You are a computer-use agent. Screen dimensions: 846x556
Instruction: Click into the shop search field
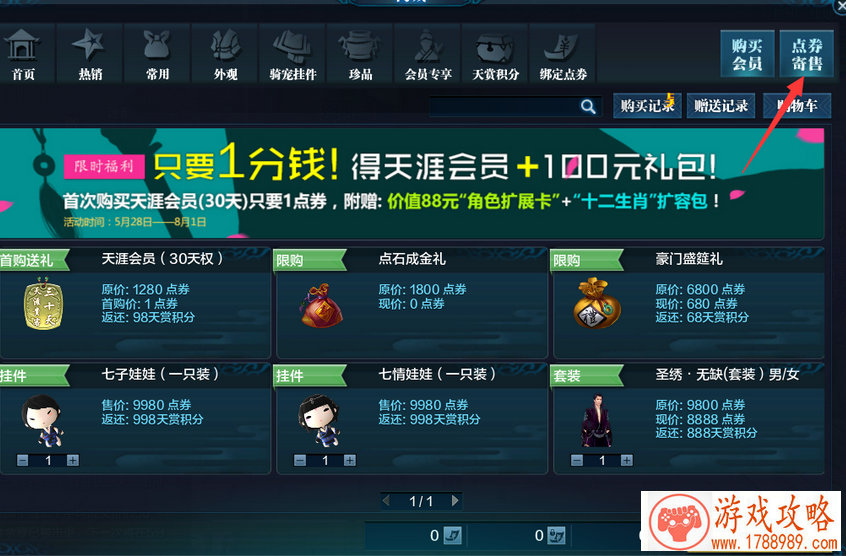click(x=504, y=107)
